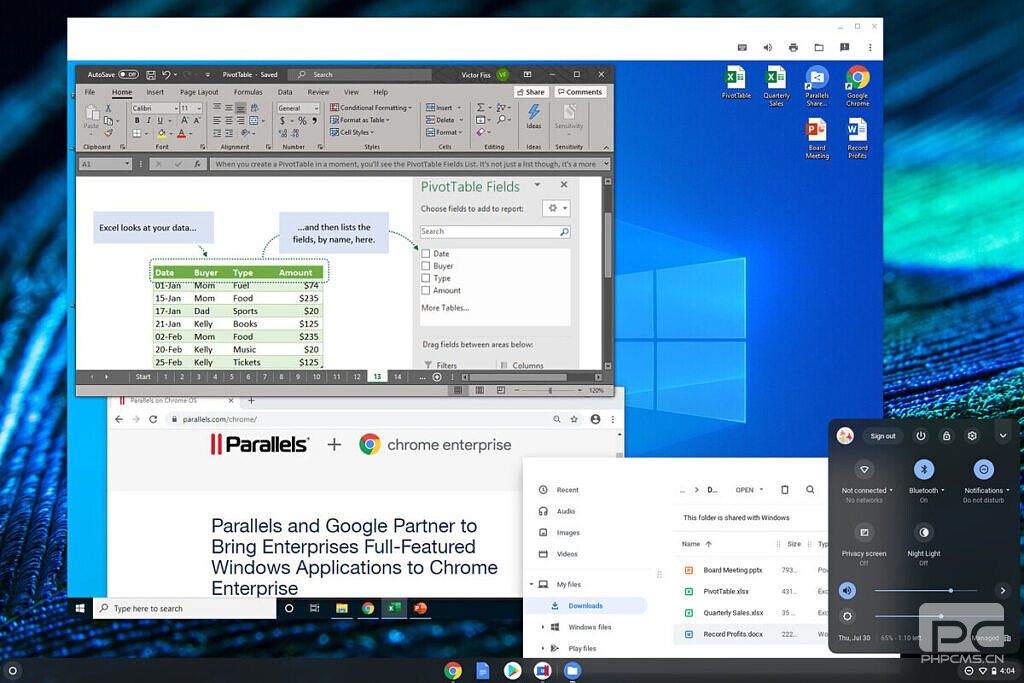Enable Night Light from quick settings

[924, 531]
